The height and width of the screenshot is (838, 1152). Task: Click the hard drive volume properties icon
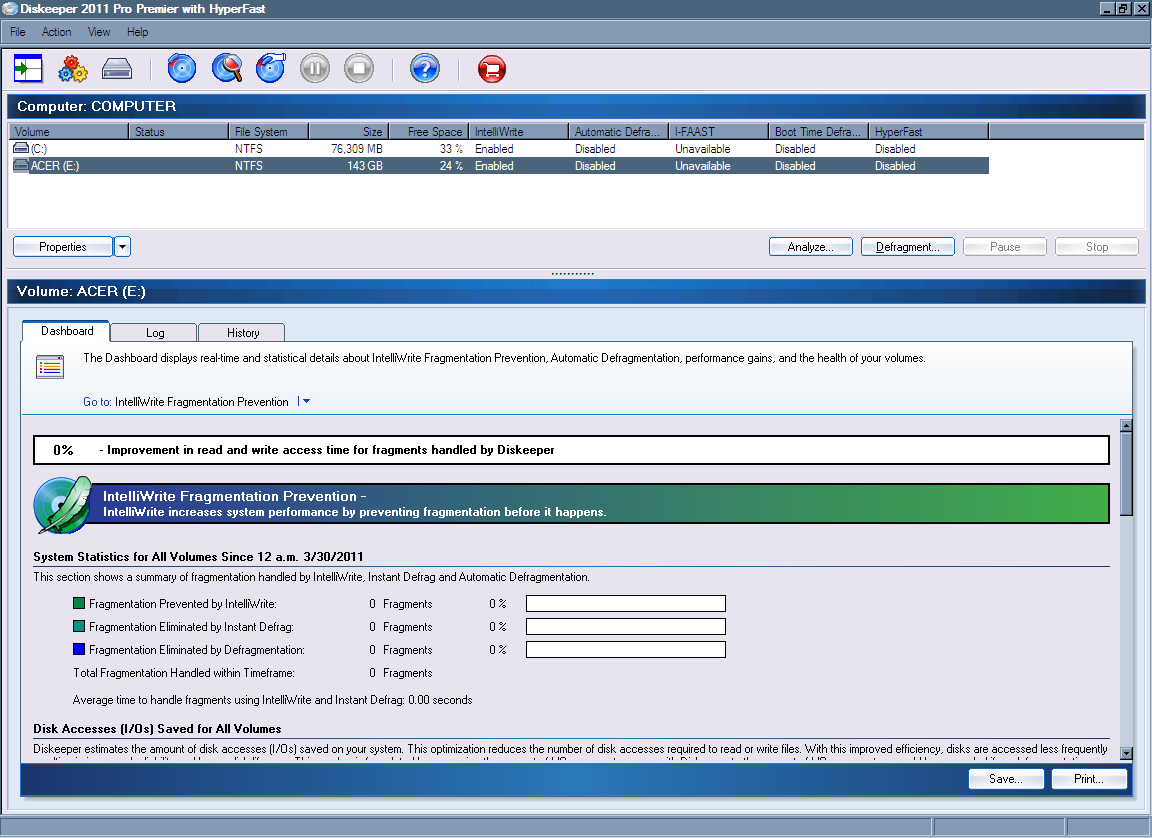[117, 69]
